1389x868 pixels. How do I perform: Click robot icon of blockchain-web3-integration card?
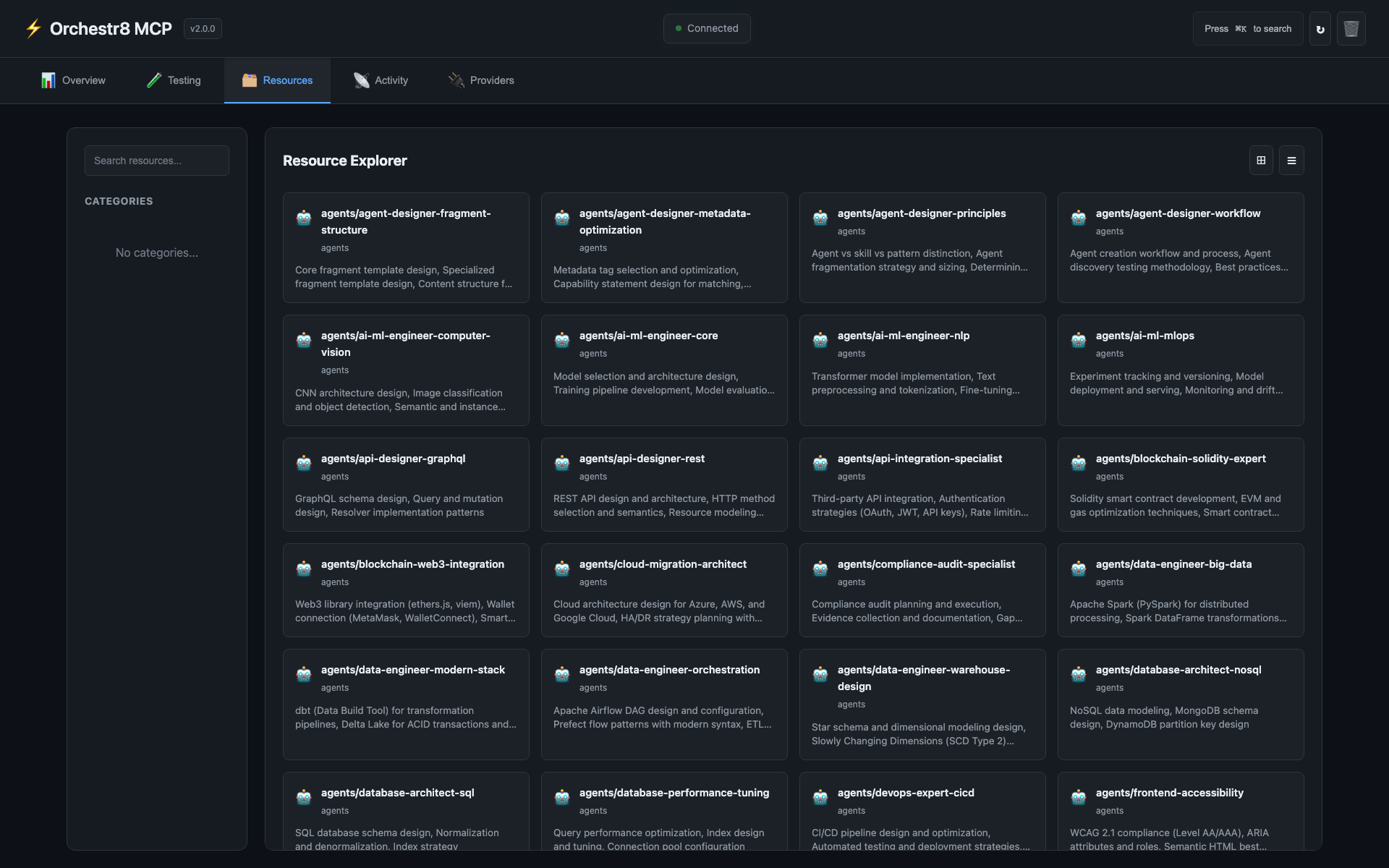point(304,569)
